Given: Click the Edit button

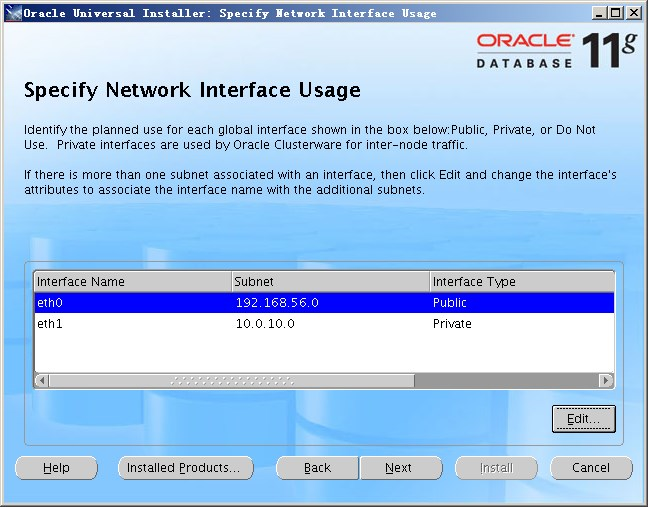Looking at the screenshot, I should tap(583, 419).
